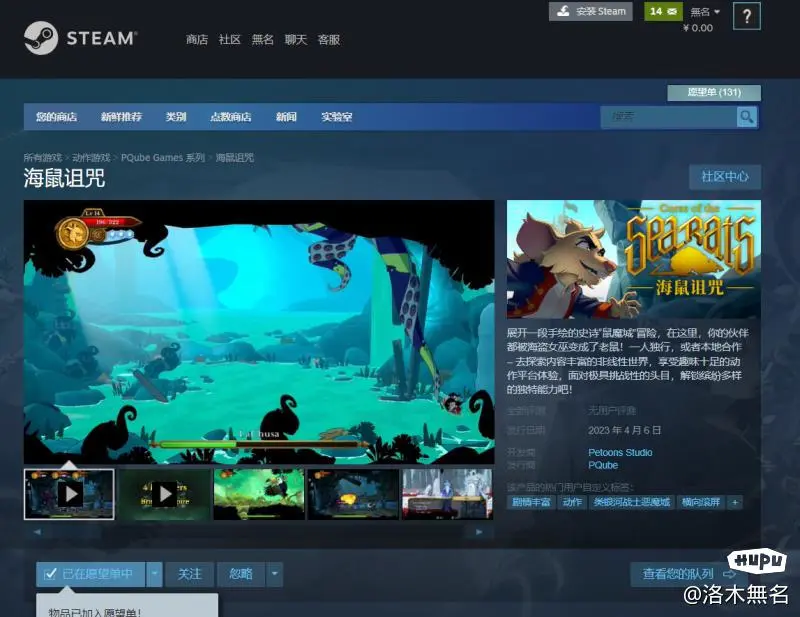Open the 無名 profile menu beside 社区
This screenshot has height=617, width=800.
coord(263,39)
